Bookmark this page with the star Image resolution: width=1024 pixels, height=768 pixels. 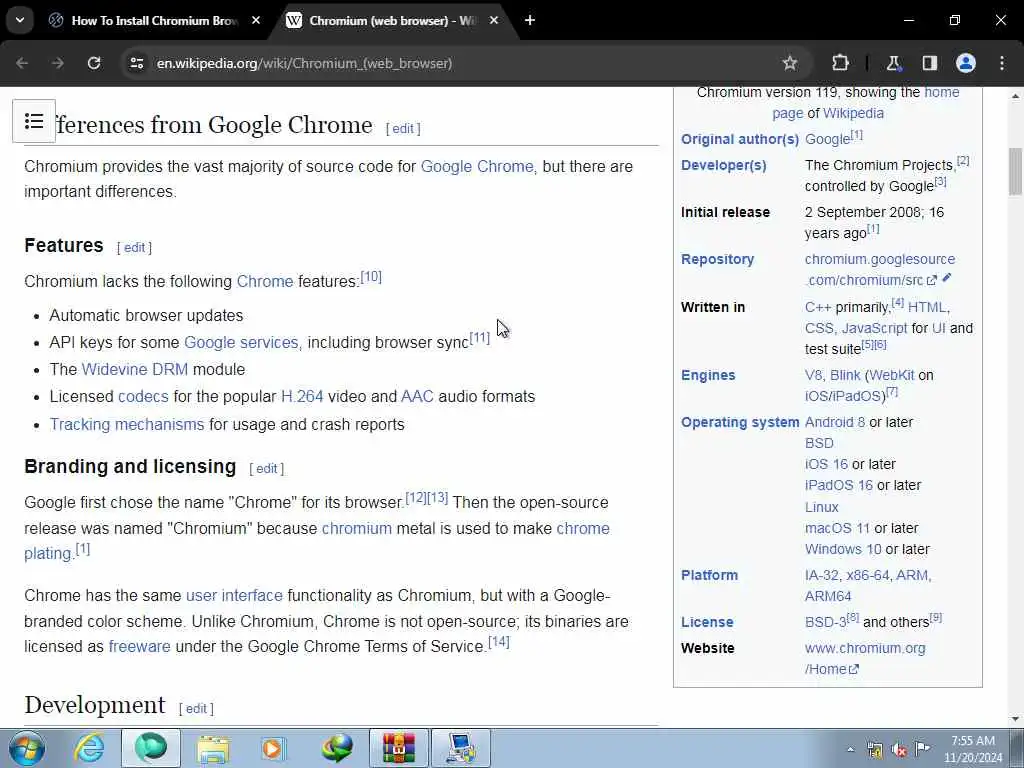tap(790, 63)
